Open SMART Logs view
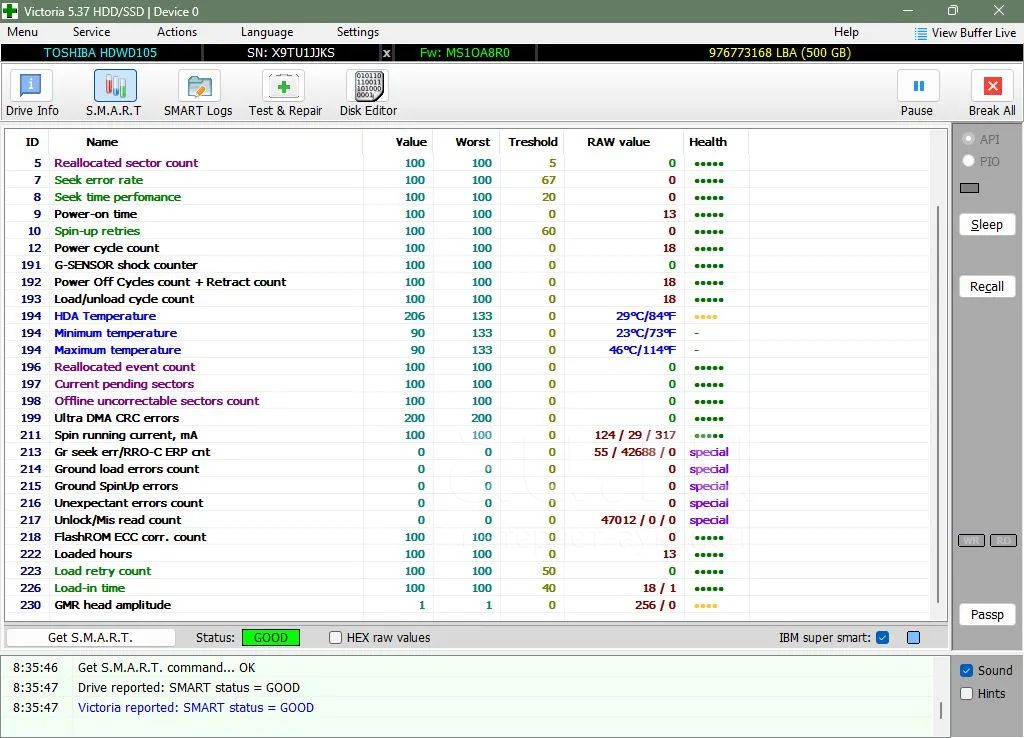The width and height of the screenshot is (1024, 738). point(198,93)
